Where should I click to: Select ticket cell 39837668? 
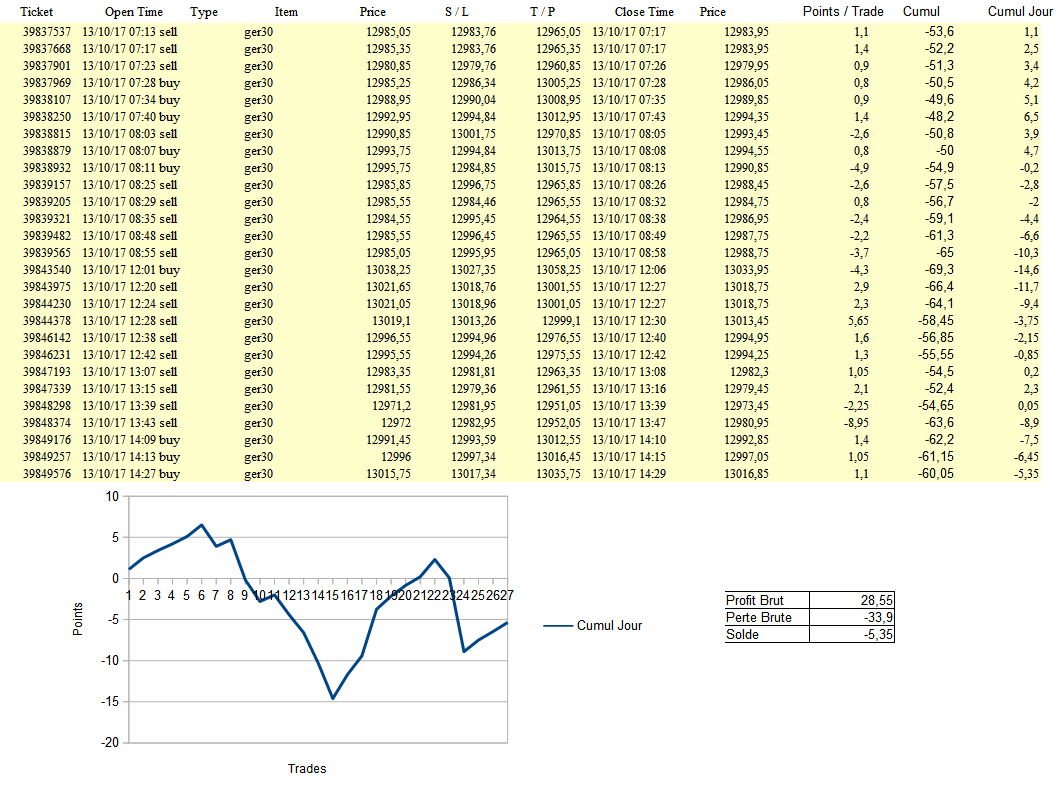coord(47,49)
